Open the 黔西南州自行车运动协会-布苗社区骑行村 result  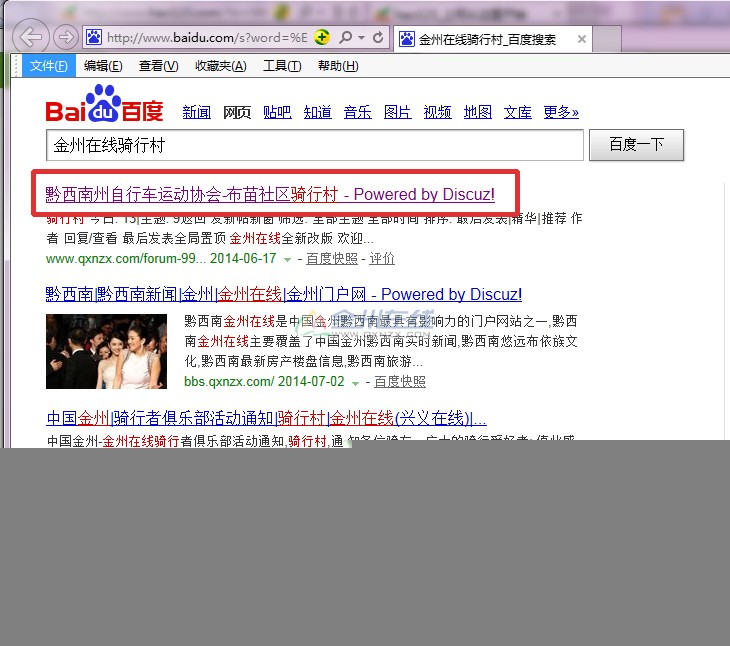pyautogui.click(x=270, y=194)
